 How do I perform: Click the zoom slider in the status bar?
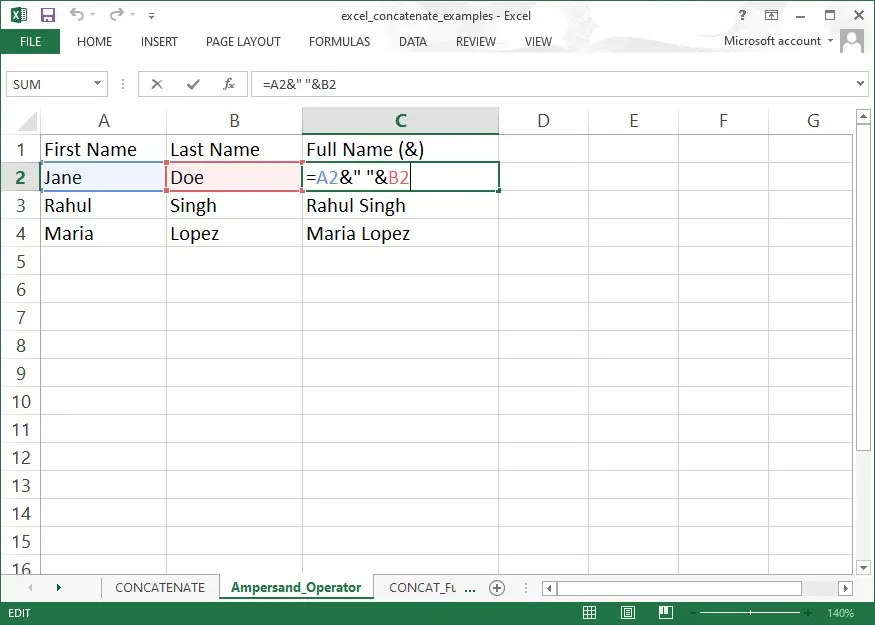pyautogui.click(x=751, y=613)
